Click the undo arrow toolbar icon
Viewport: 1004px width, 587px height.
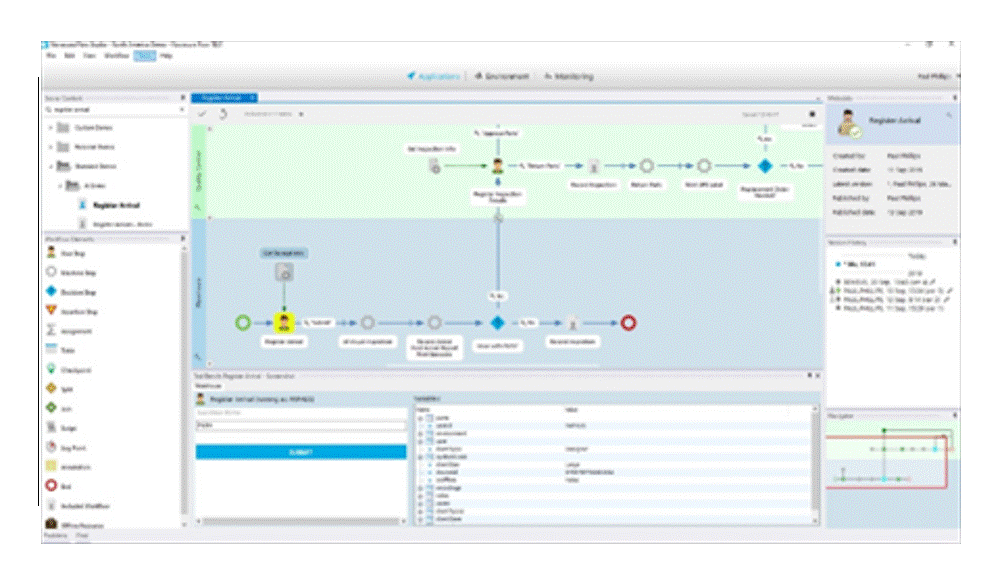coord(223,114)
